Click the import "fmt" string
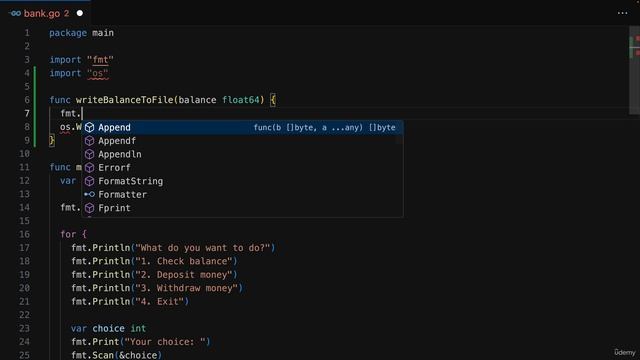The width and height of the screenshot is (640, 360). click(100, 60)
